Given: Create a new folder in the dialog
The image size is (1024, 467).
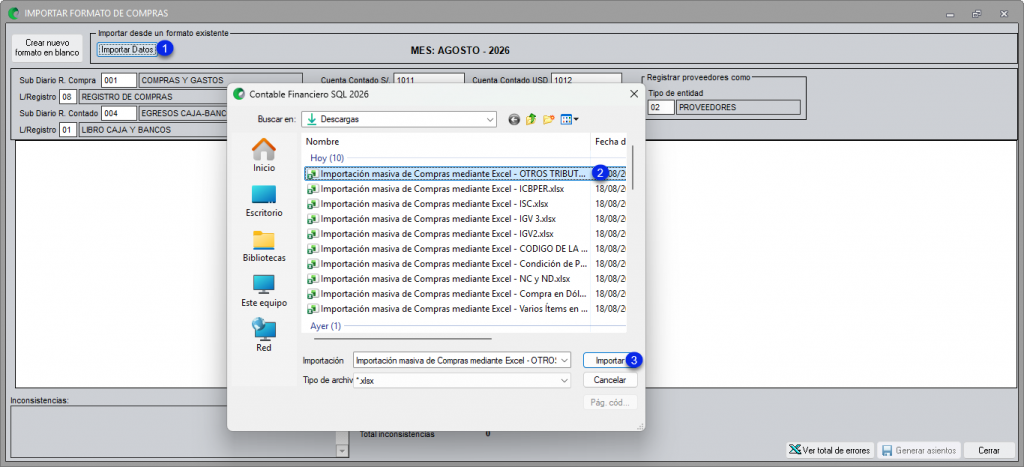Looking at the screenshot, I should pyautogui.click(x=549, y=120).
